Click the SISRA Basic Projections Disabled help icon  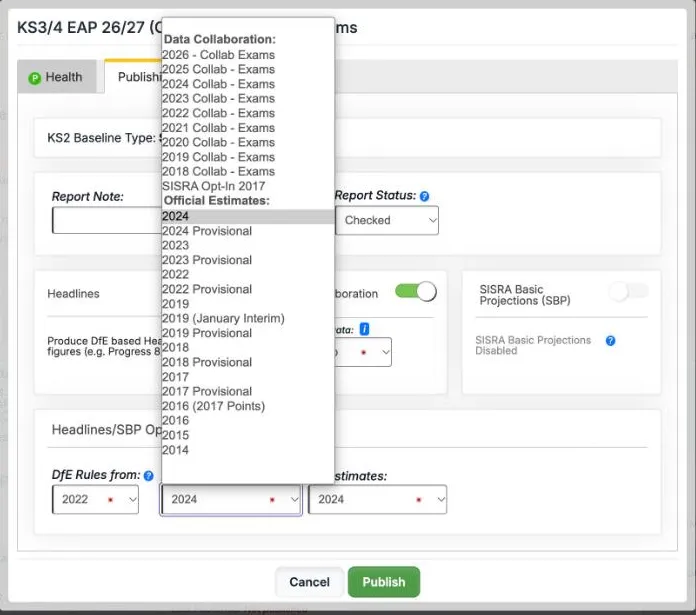pyautogui.click(x=610, y=340)
